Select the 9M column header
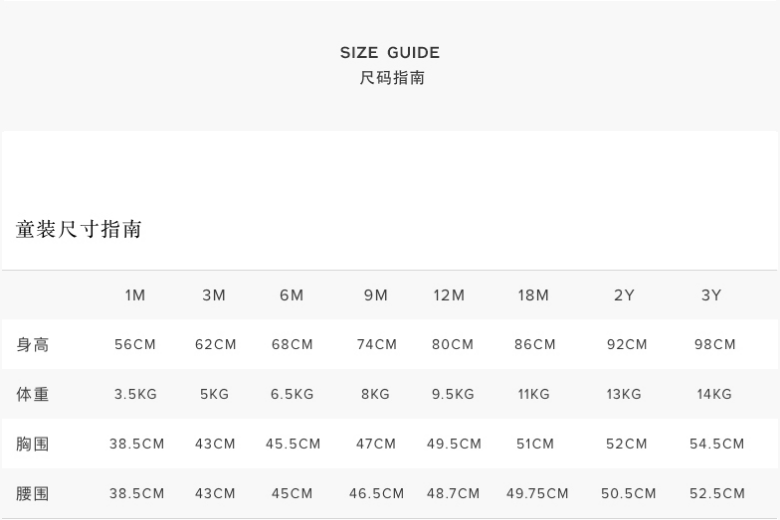780x520 pixels. click(x=376, y=295)
